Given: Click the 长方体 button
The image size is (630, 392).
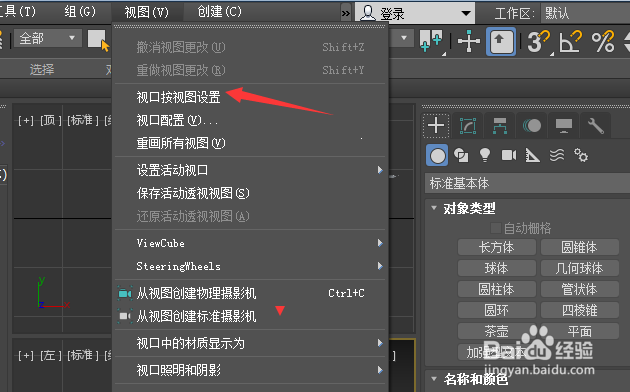Looking at the screenshot, I should [x=497, y=247].
